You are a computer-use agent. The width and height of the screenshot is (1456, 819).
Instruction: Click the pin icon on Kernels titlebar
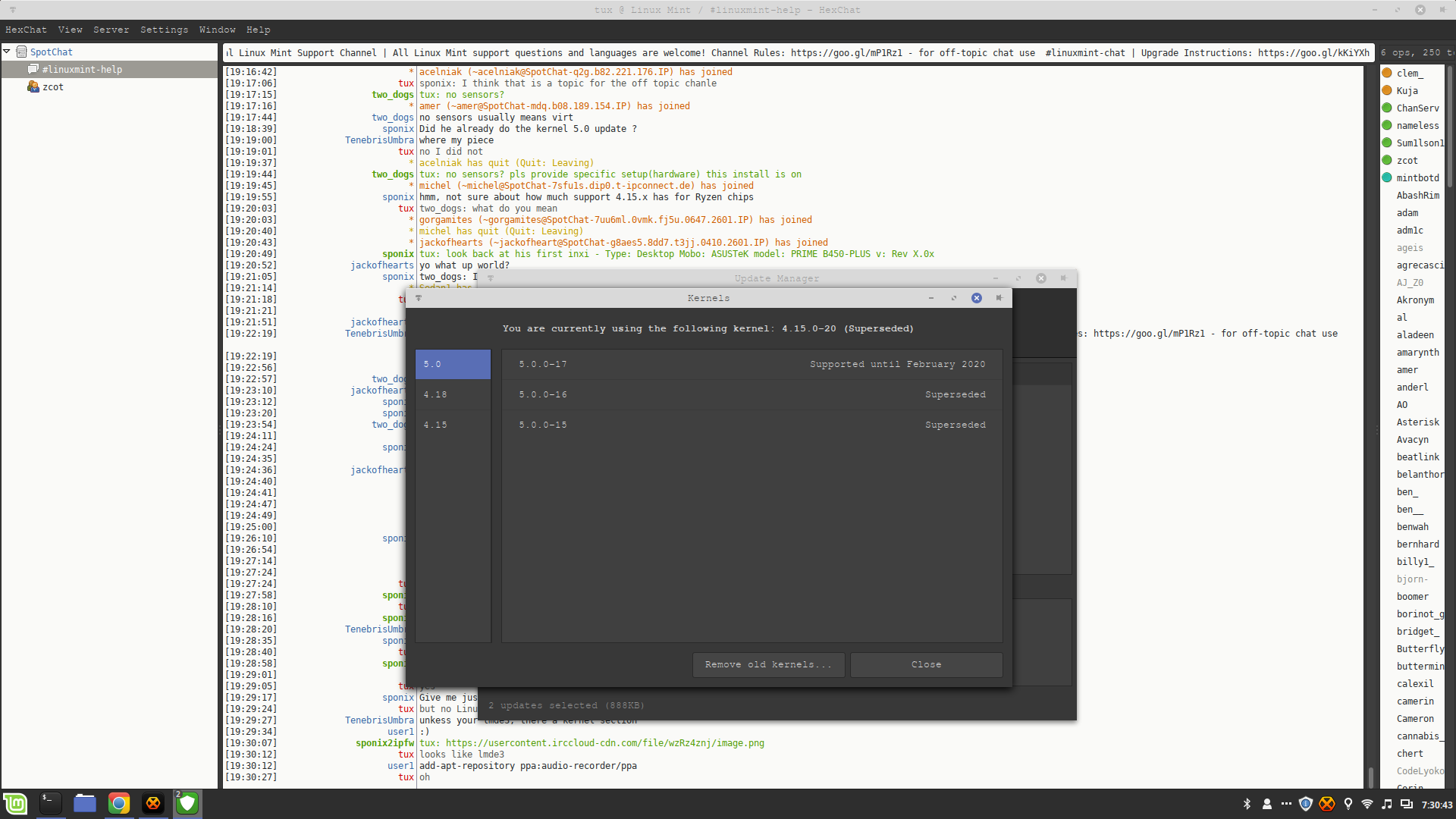coord(999,298)
